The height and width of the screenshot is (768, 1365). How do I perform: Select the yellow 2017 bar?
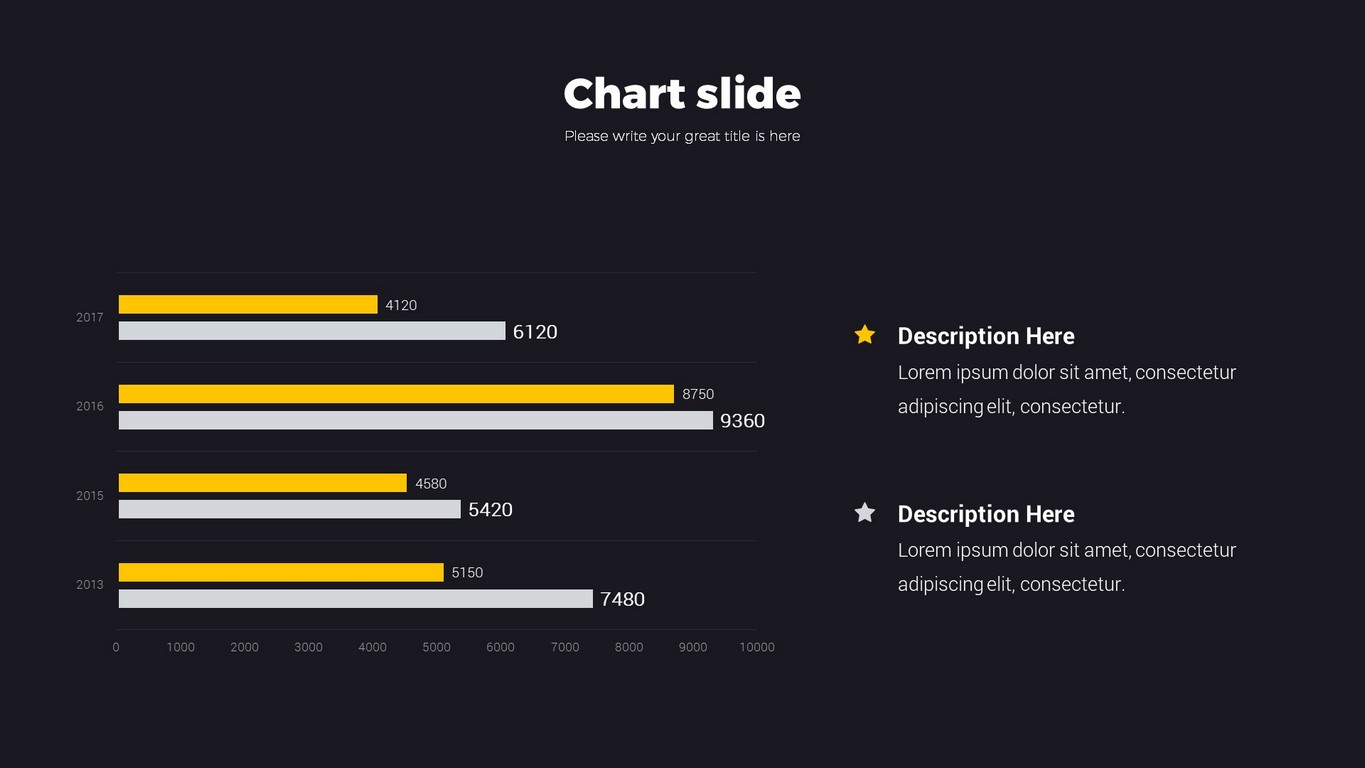(x=248, y=305)
